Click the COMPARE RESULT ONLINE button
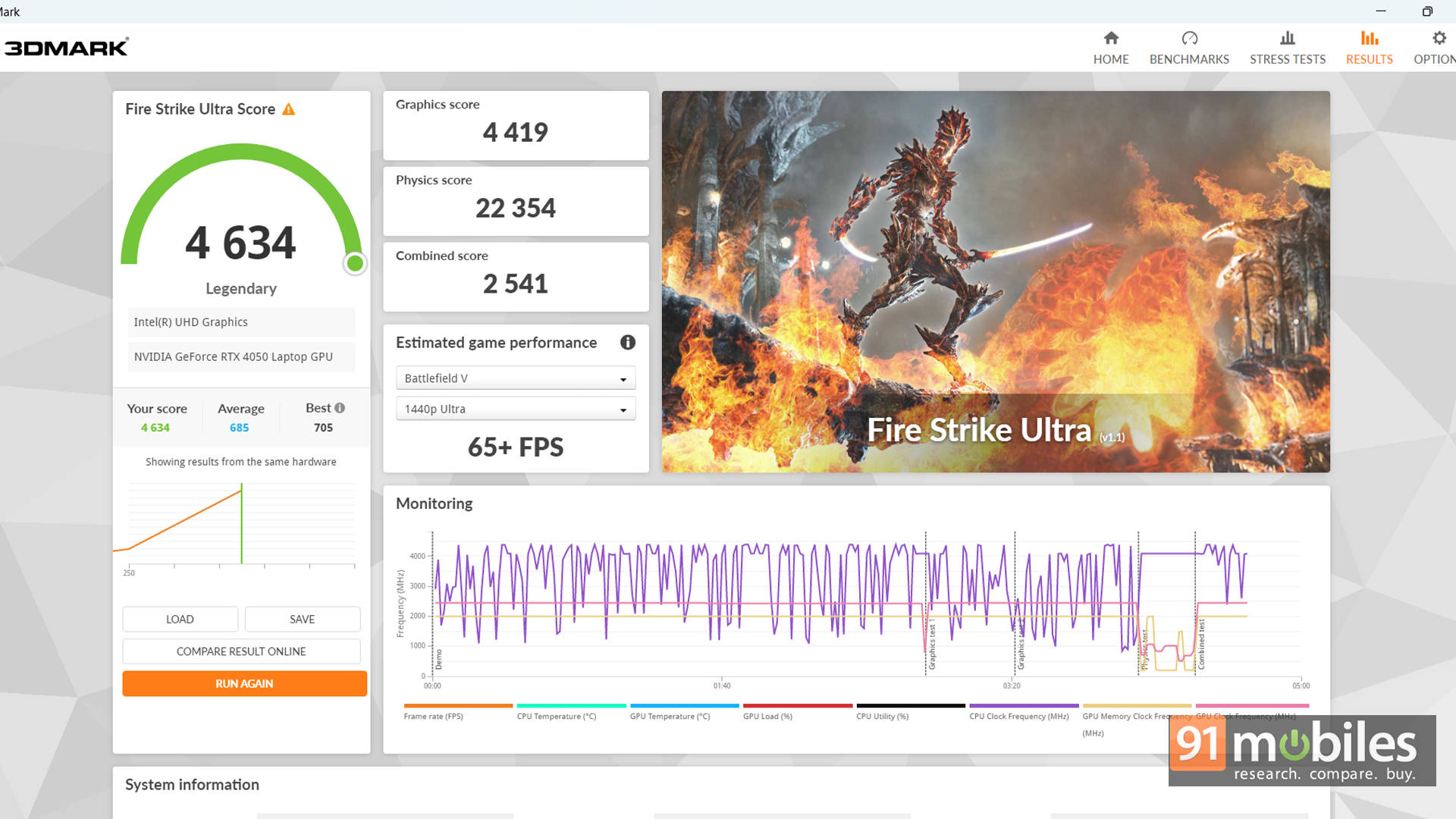The width and height of the screenshot is (1456, 819). 241,651
